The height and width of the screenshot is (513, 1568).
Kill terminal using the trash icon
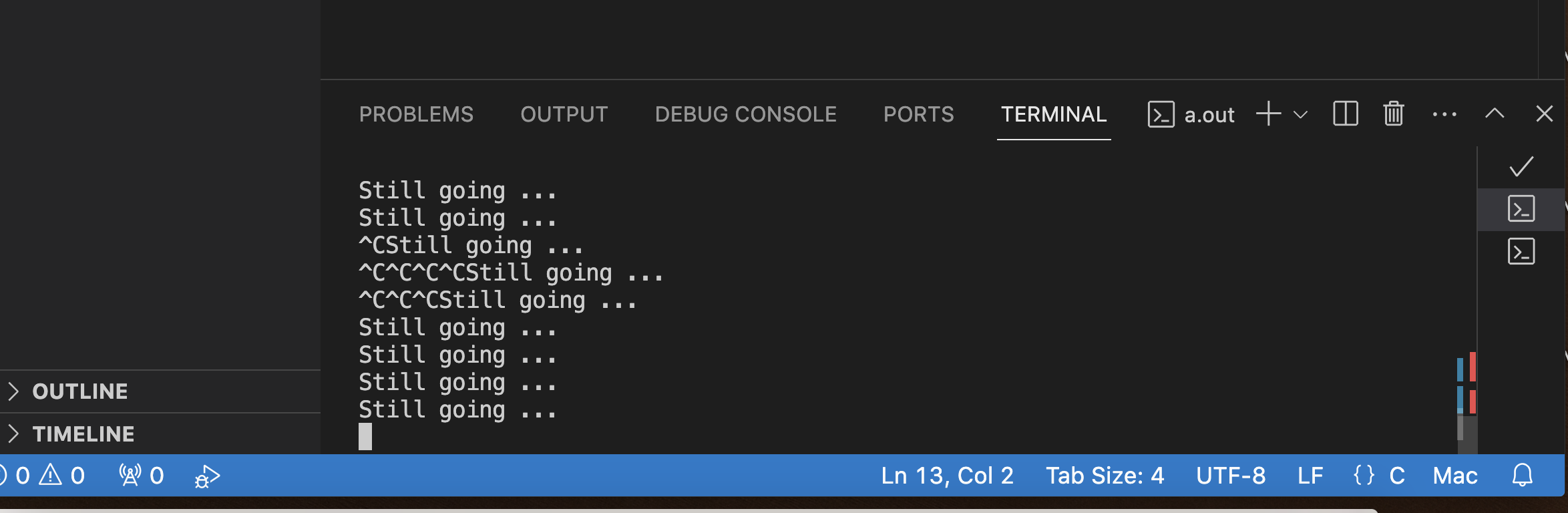pos(1393,114)
